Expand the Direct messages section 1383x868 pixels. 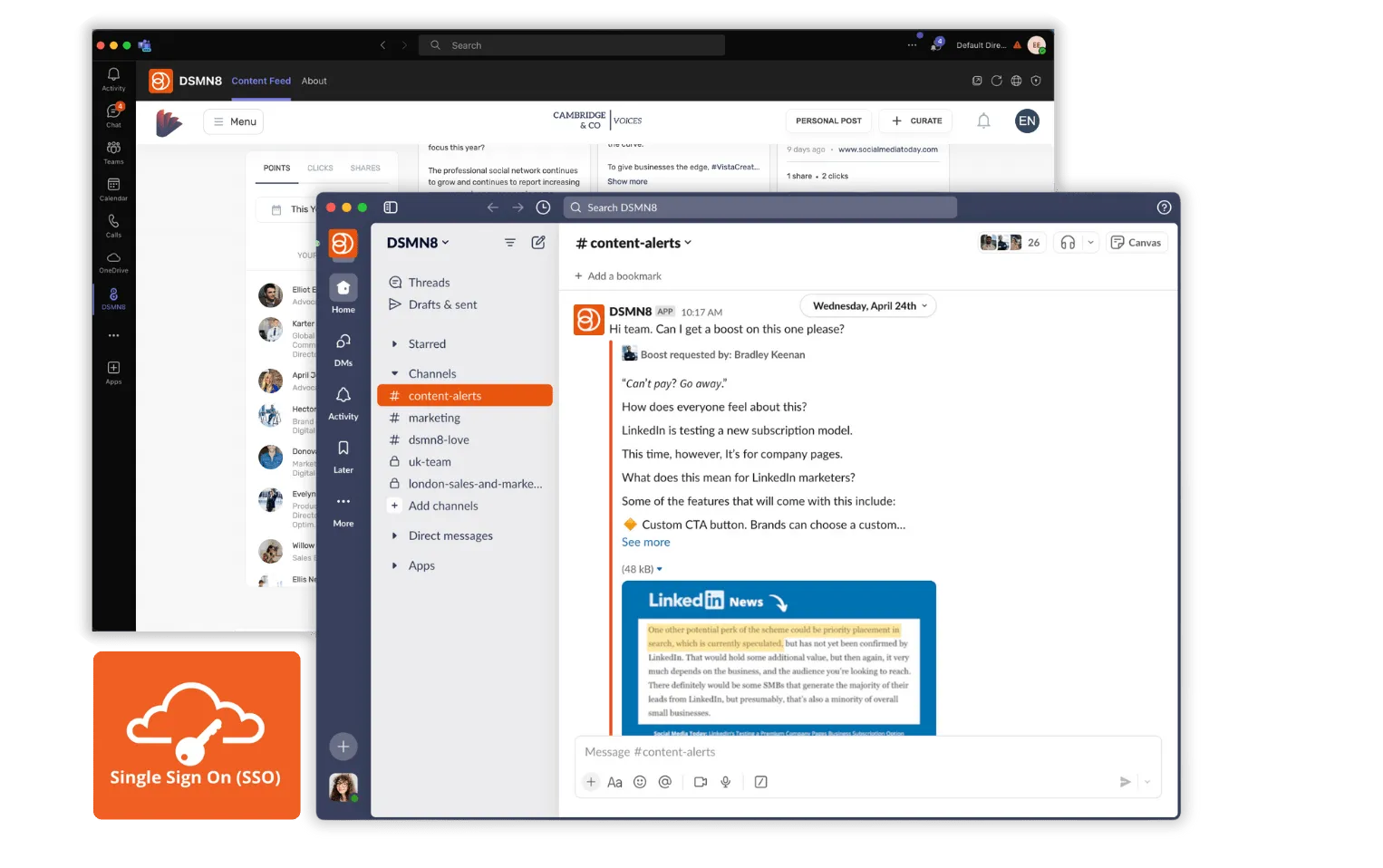(394, 536)
